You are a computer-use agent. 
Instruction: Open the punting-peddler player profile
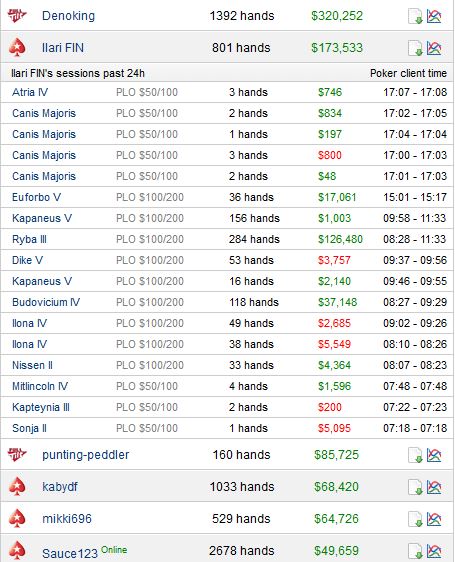pos(86,454)
